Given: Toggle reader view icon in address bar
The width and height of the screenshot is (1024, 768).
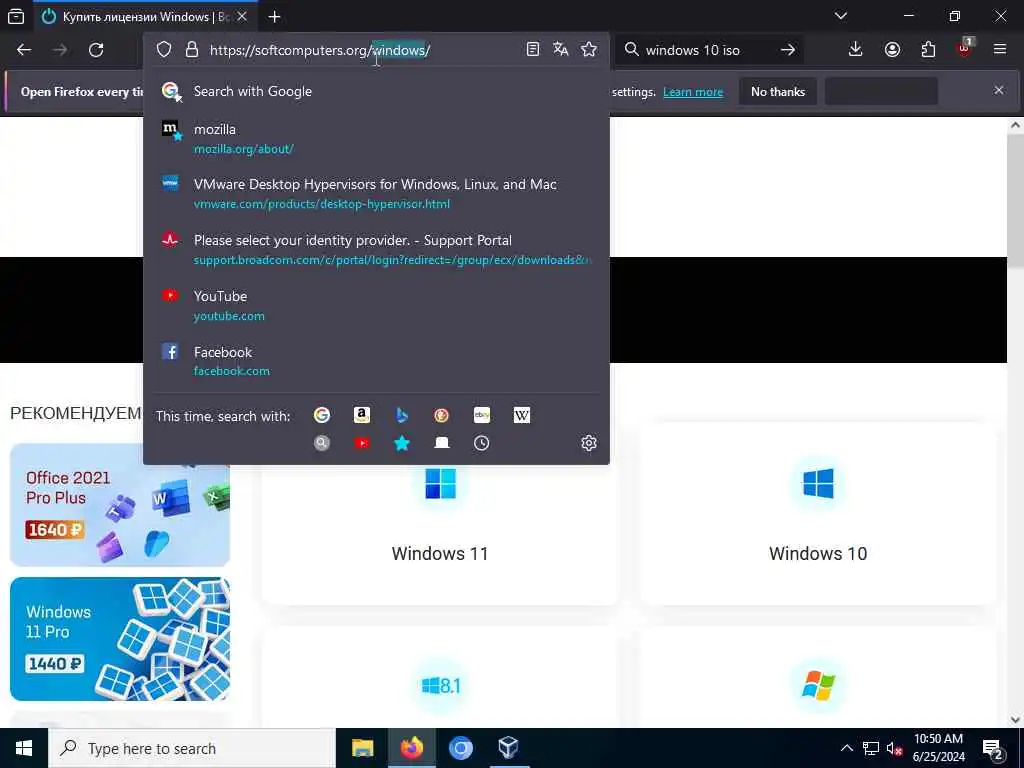Looking at the screenshot, I should (x=533, y=50).
